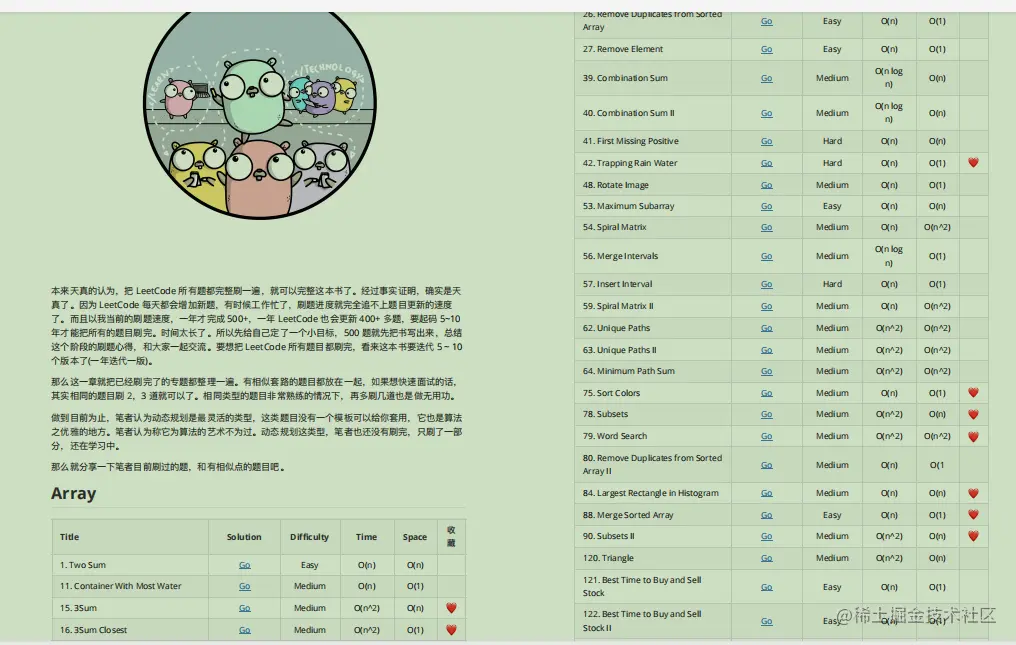Open the Go link for 42. Trapping Rain Water
The width and height of the screenshot is (1016, 645).
[x=767, y=163]
